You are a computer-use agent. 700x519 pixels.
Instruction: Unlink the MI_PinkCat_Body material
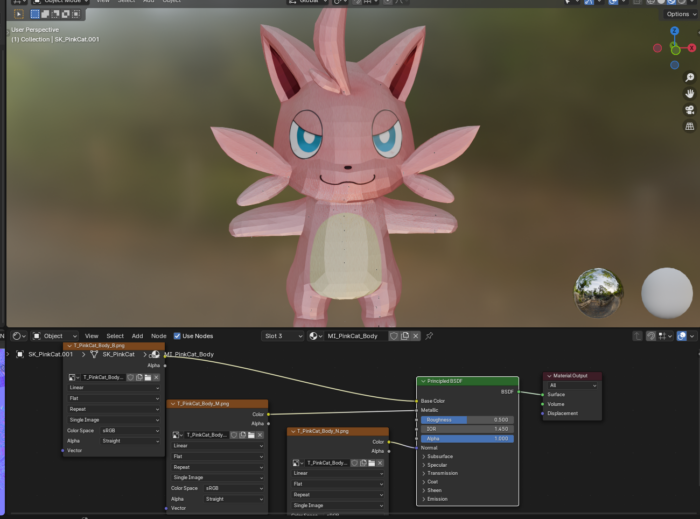pos(416,336)
